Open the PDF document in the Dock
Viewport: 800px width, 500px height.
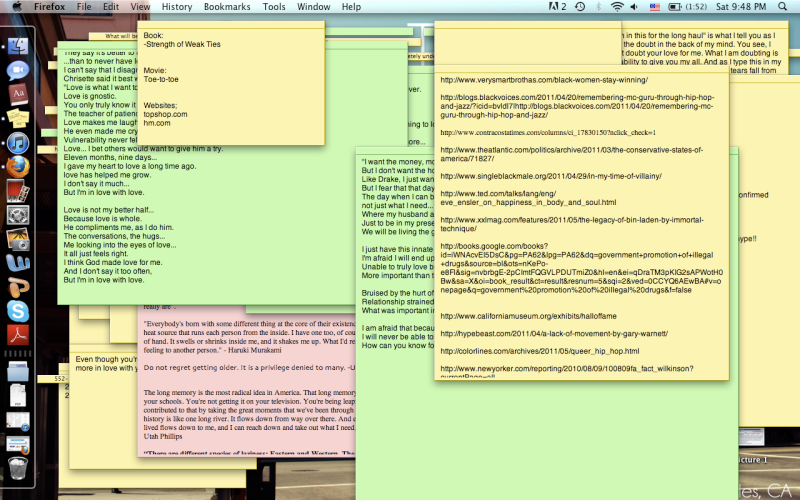tap(18, 395)
